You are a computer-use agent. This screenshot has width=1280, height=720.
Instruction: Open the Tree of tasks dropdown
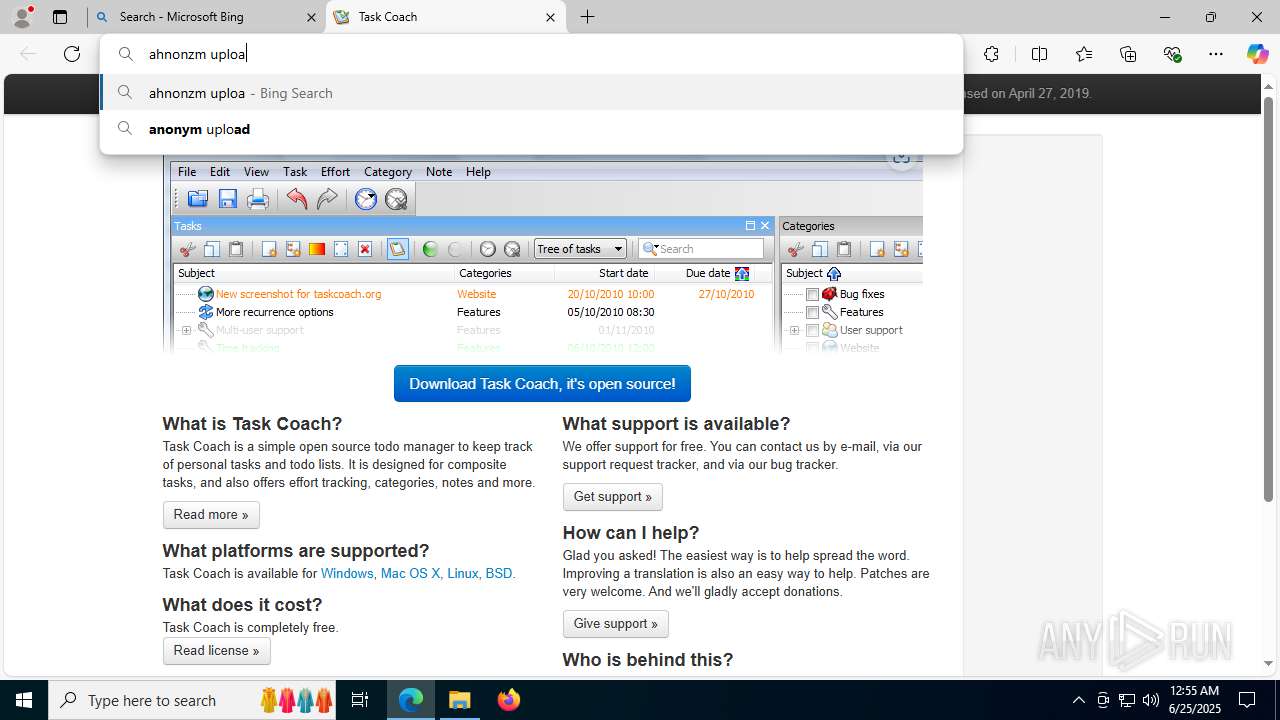pyautogui.click(x=580, y=249)
